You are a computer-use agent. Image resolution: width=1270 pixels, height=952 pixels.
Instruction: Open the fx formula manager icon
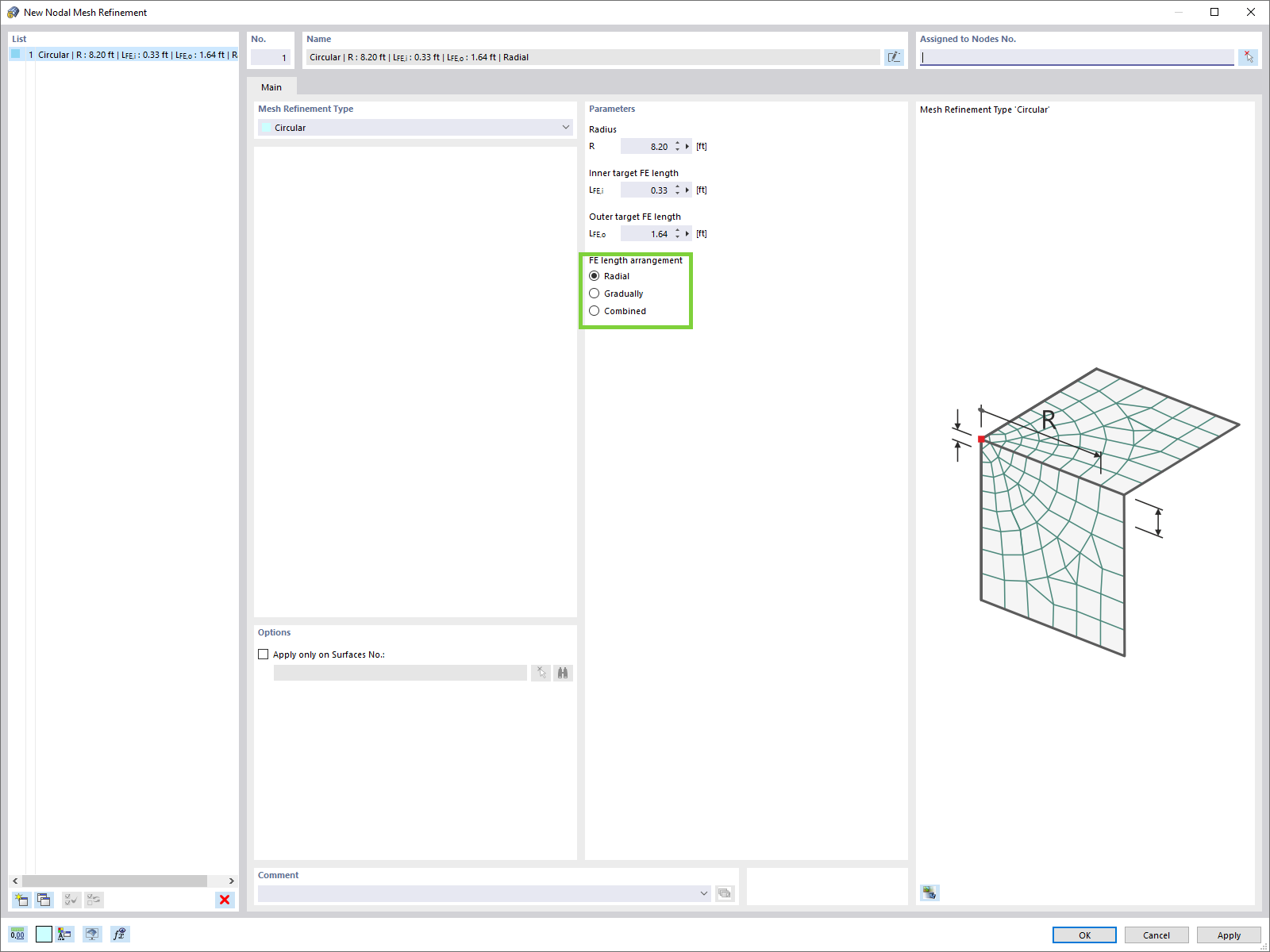pos(119,934)
